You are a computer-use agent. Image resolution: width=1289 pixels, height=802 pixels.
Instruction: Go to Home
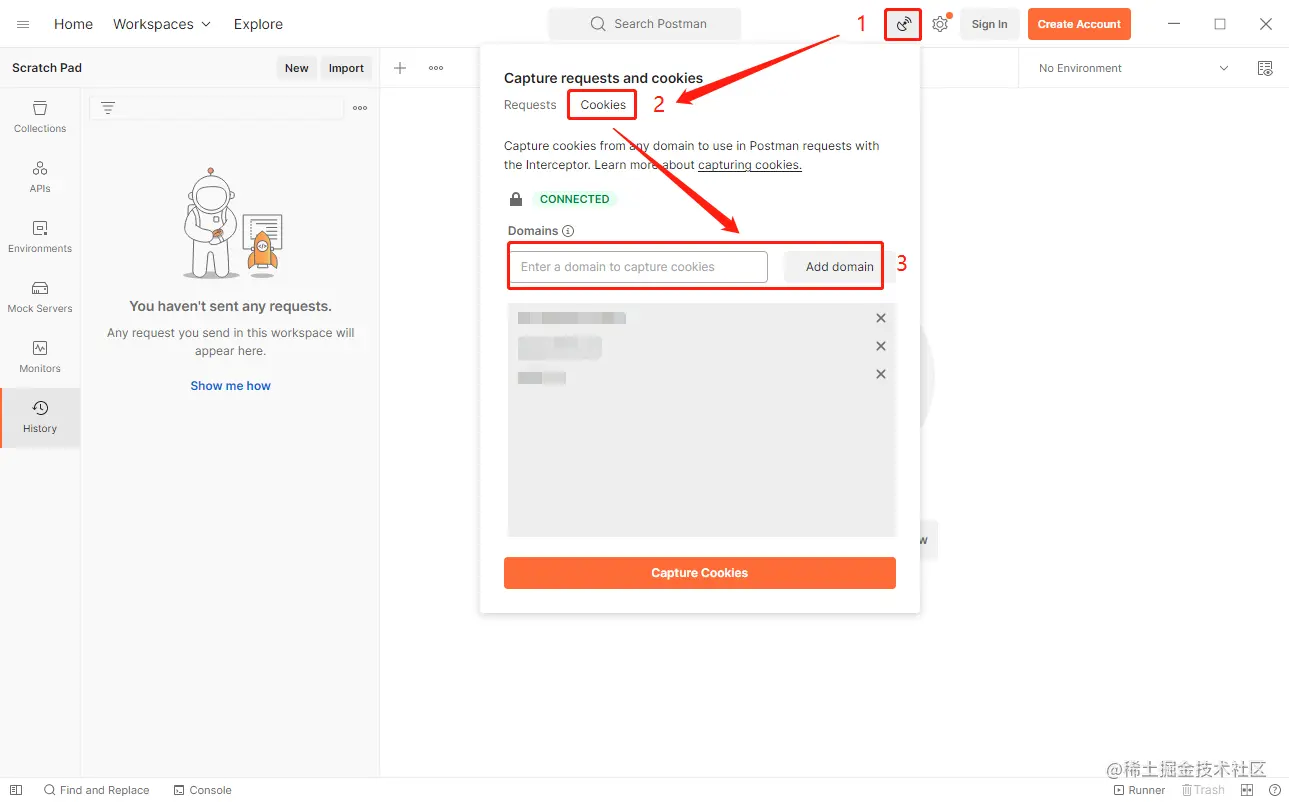(x=73, y=24)
